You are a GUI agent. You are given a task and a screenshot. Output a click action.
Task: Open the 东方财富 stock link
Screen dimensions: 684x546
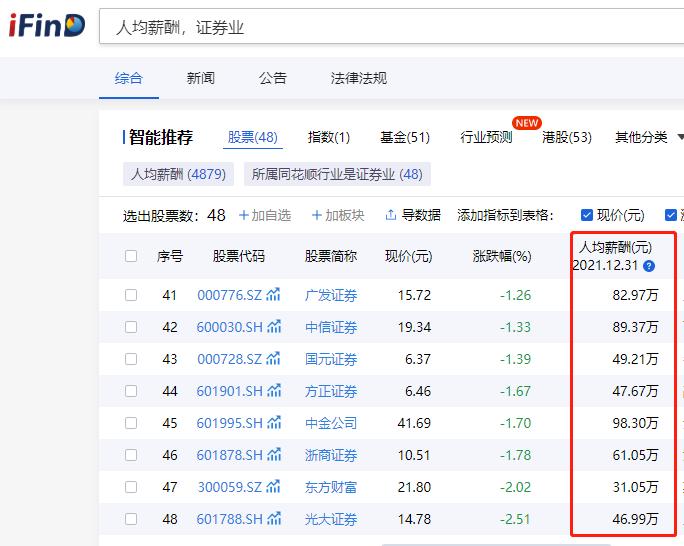[x=331, y=487]
